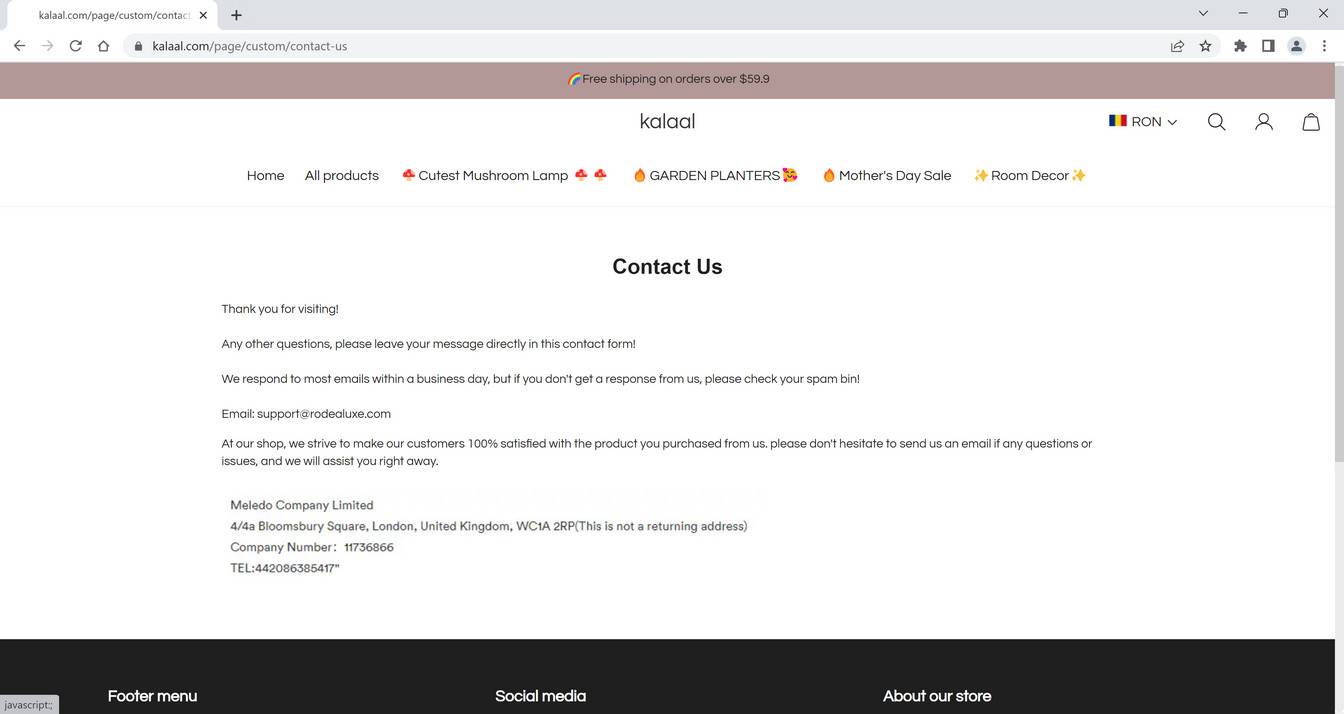Click the share icon in the address bar

click(1177, 45)
